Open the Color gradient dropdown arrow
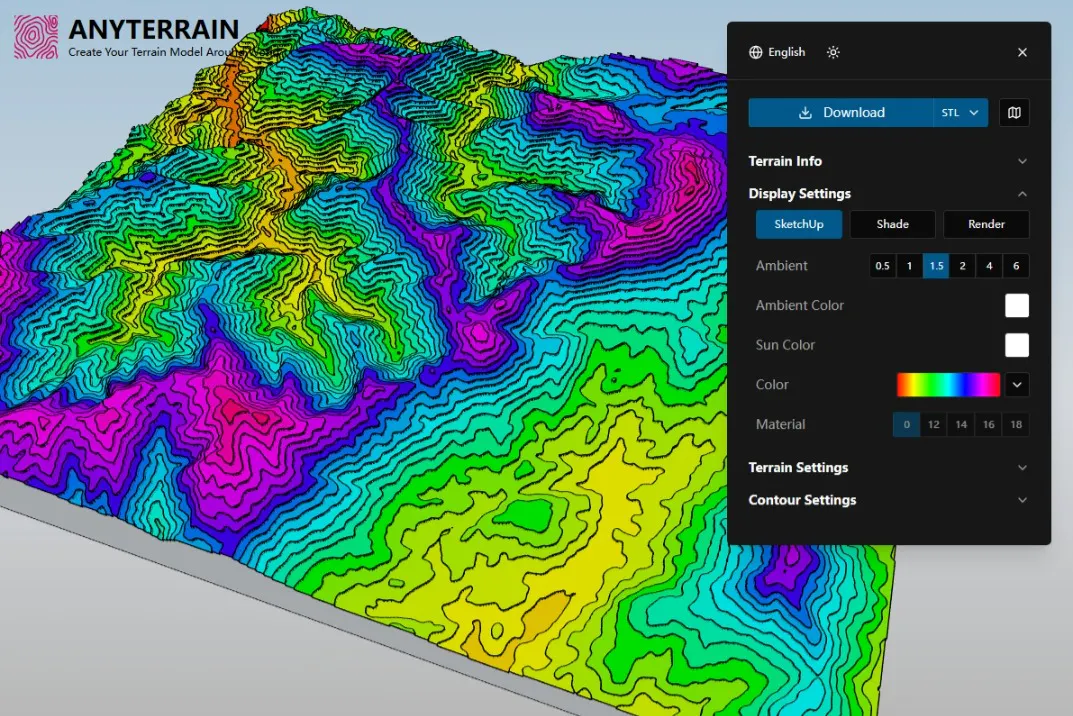This screenshot has height=716, width=1073. [x=1017, y=385]
